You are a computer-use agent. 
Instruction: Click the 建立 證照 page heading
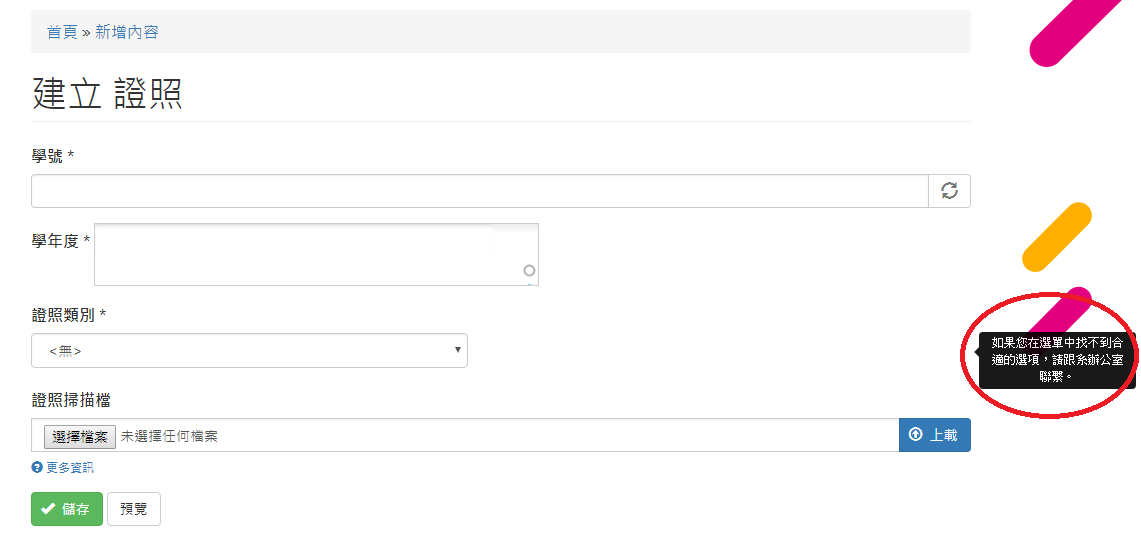click(x=107, y=94)
